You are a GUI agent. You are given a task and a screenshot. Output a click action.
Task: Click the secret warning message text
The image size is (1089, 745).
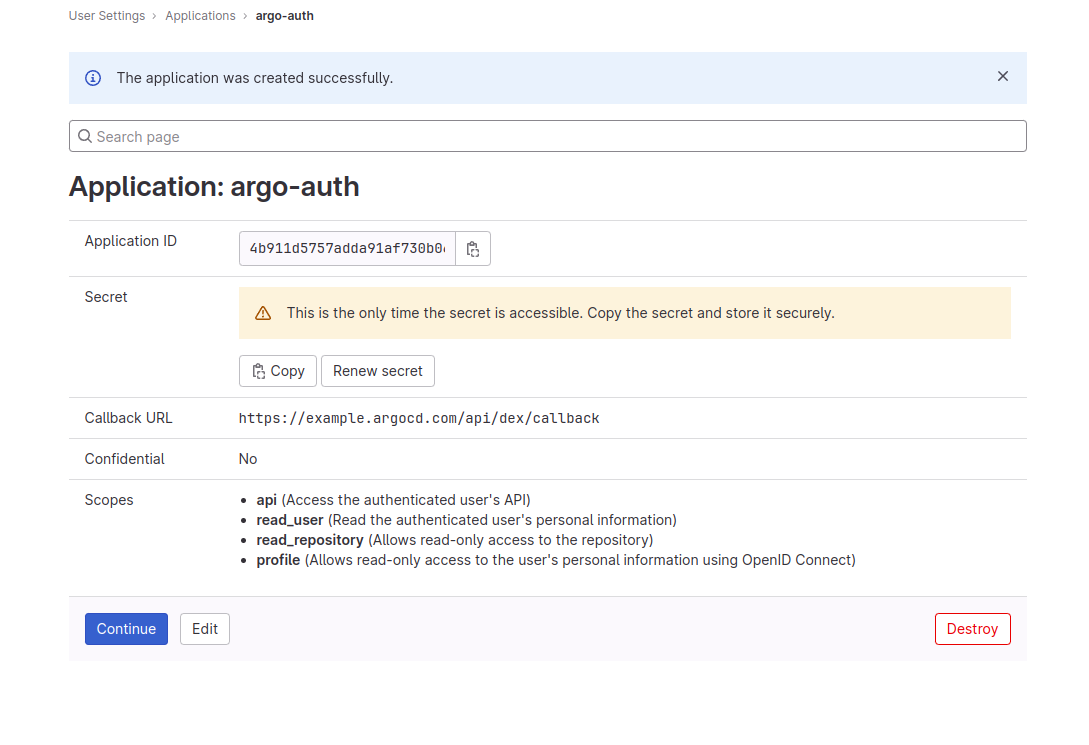(x=560, y=313)
